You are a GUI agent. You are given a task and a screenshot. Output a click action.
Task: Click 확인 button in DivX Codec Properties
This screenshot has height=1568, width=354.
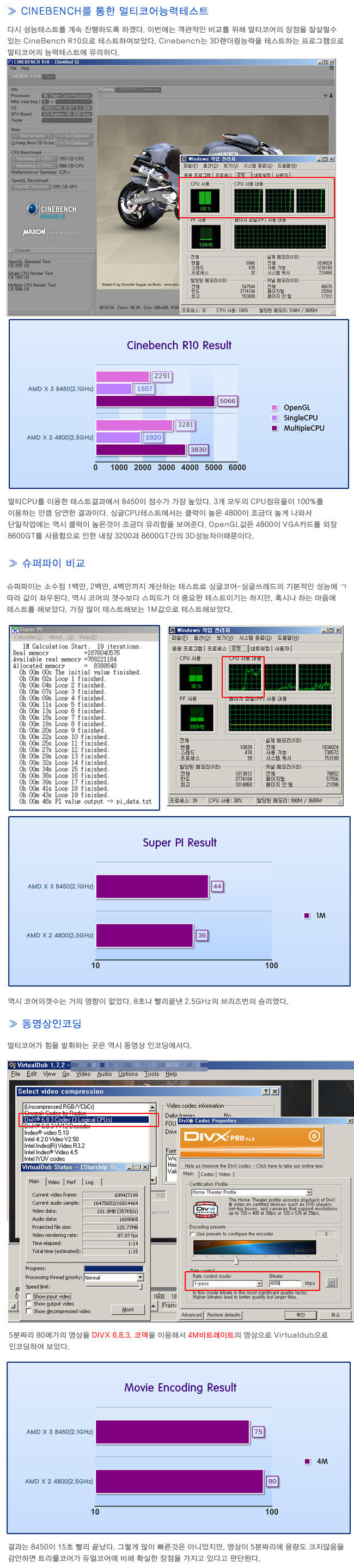[301, 1315]
